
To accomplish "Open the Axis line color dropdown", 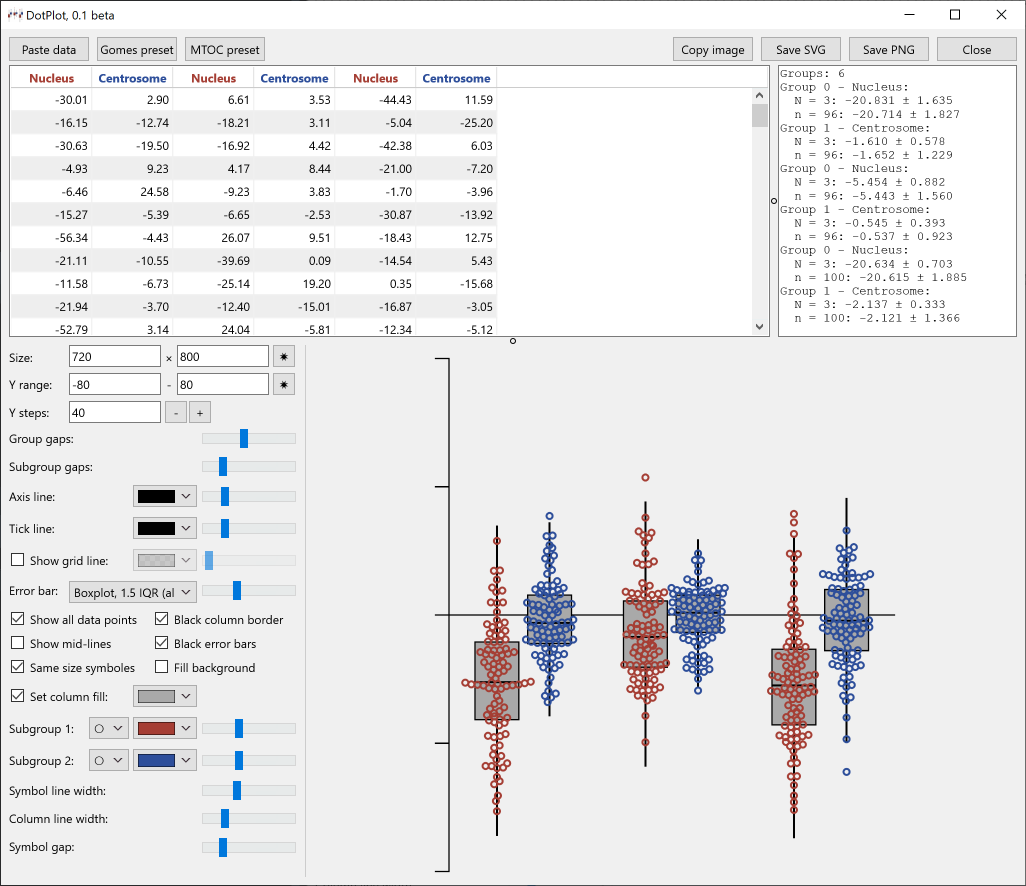I will pos(165,497).
